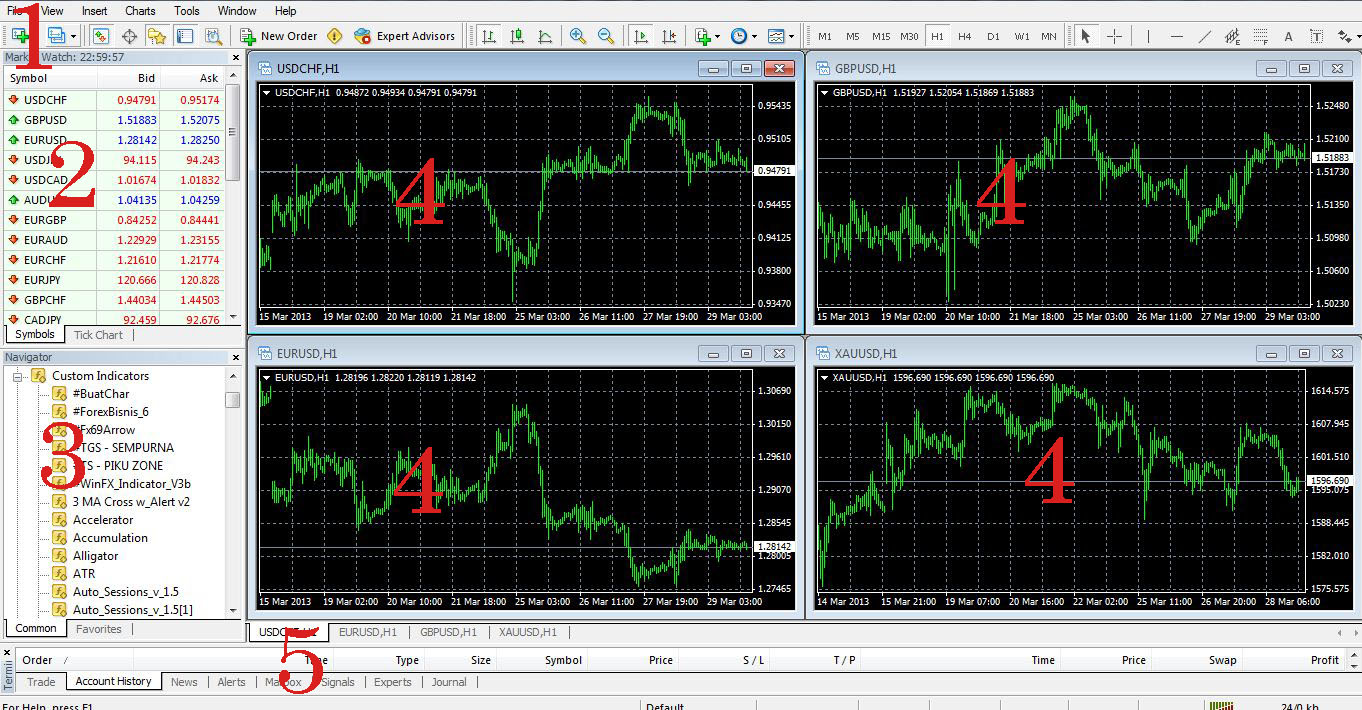Click the clock Periods icon
This screenshot has width=1362, height=710.
point(738,36)
